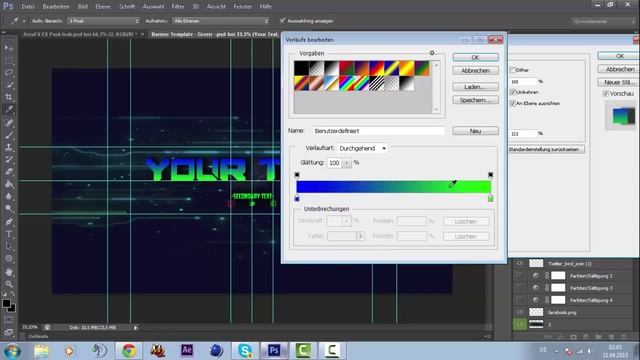Viewport: 640px width, 360px height.
Task: Select the Magic Wand tool
Action: [9, 85]
